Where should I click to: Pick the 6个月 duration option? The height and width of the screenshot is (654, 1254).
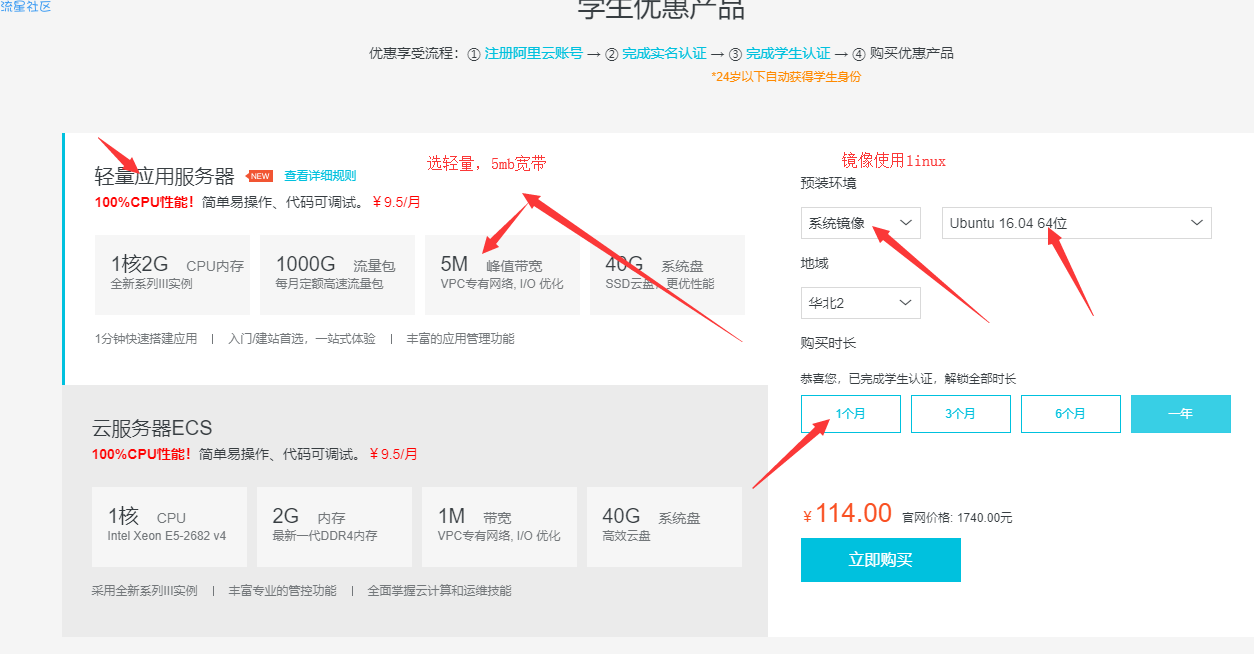[1071, 414]
